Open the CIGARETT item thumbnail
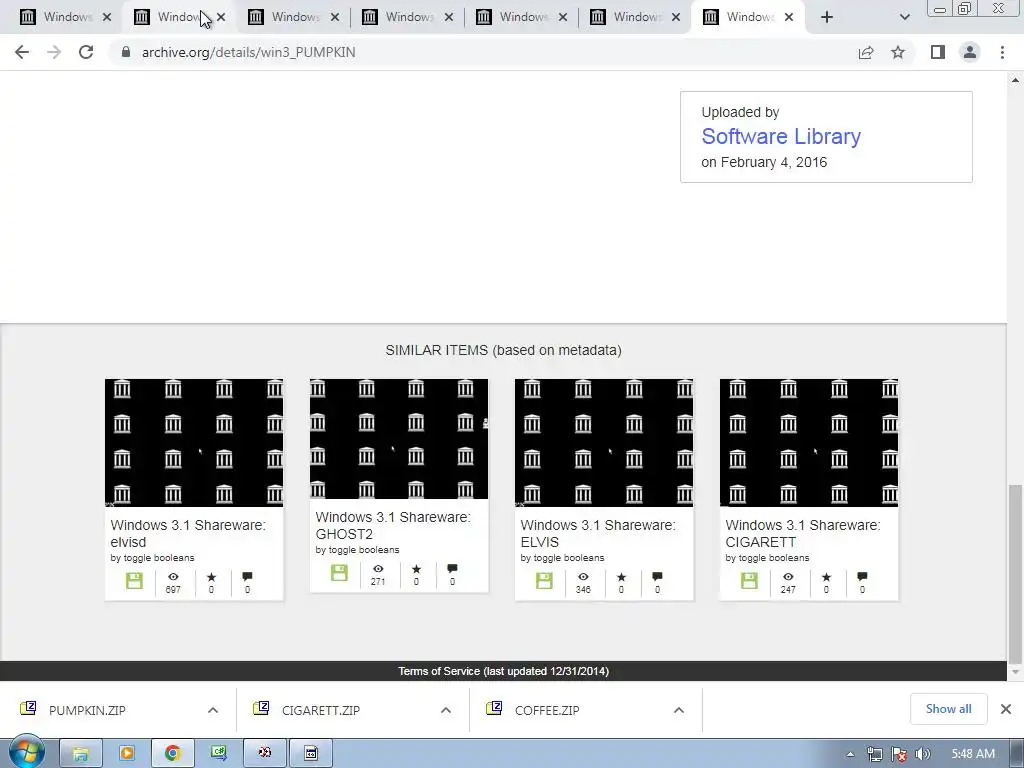Image resolution: width=1024 pixels, height=768 pixels. (809, 443)
